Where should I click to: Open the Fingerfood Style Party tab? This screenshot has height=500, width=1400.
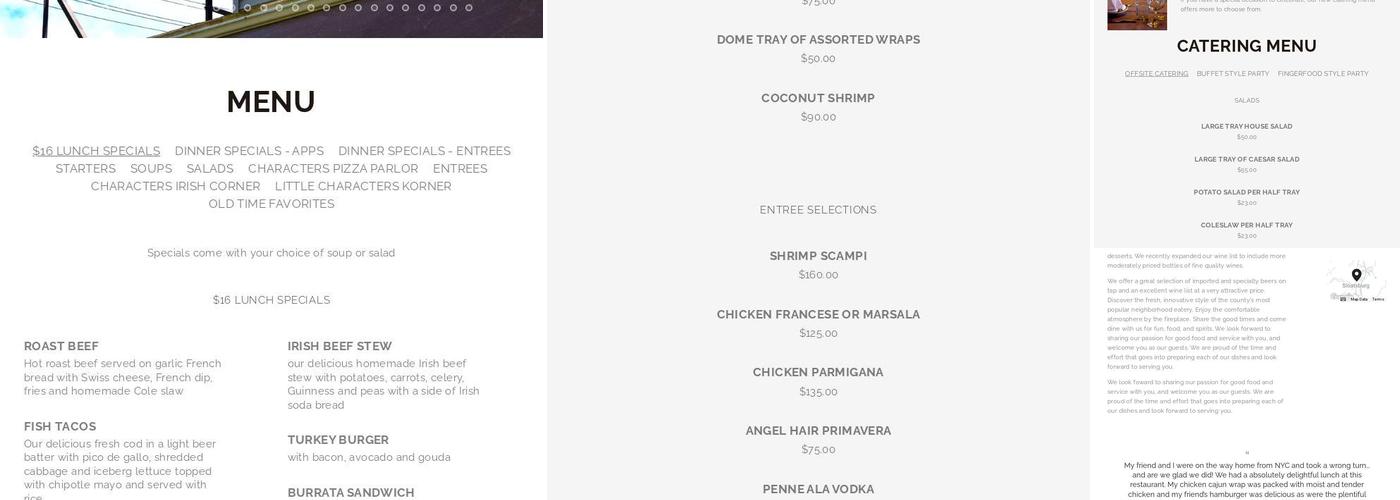pos(1323,74)
